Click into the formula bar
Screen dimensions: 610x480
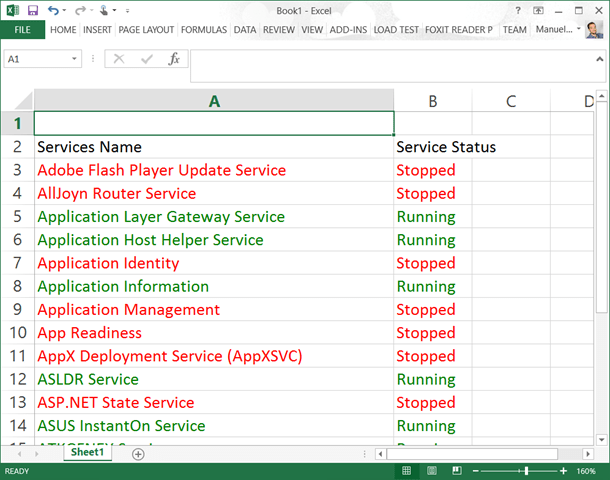[x=391, y=66]
